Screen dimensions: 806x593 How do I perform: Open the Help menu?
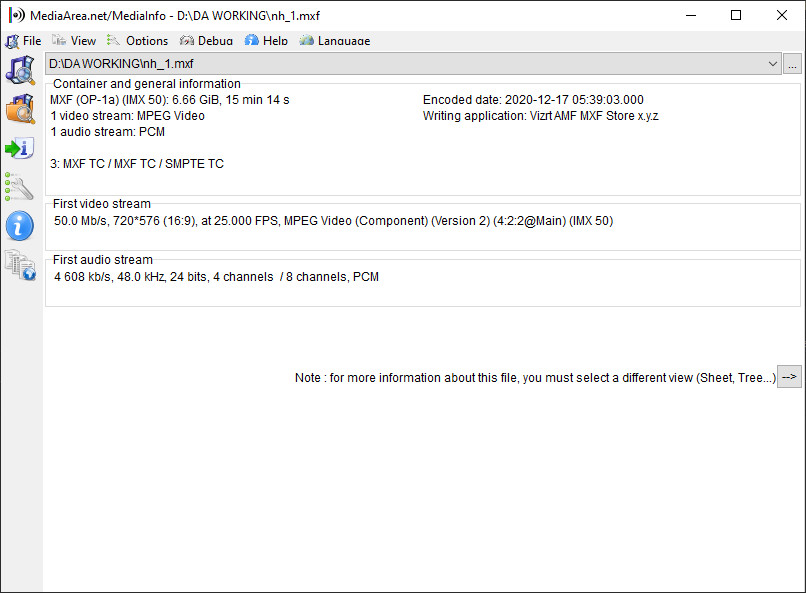tap(266, 41)
